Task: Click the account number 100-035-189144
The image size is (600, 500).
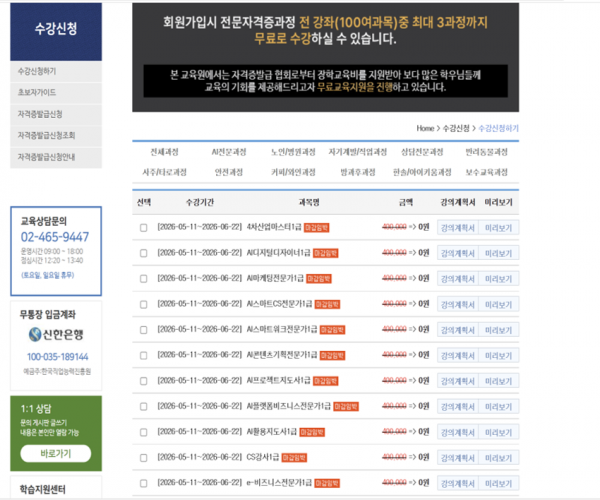Action: [x=57, y=357]
